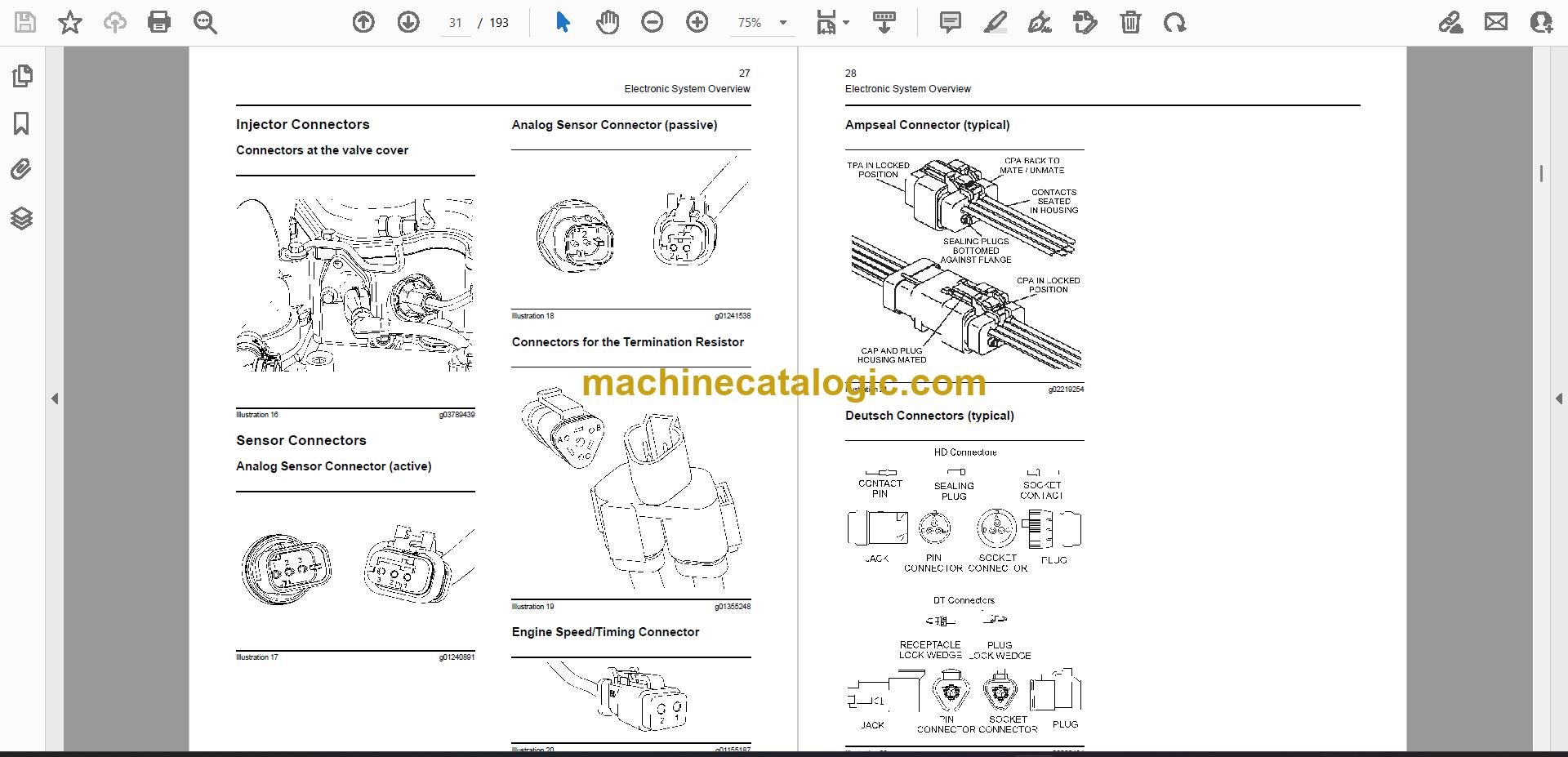Screen dimensions: 1568x757
Task: Show the layers panel
Action: click(x=22, y=218)
